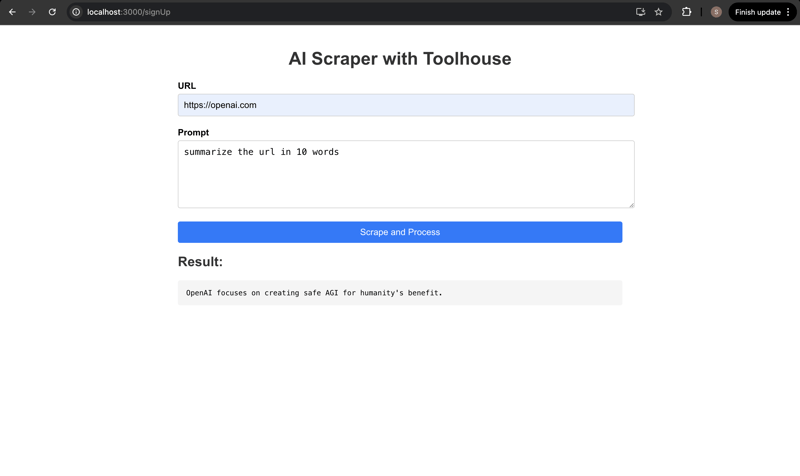Click the Finish update button
Screen dimensions: 800x476
[x=758, y=12]
